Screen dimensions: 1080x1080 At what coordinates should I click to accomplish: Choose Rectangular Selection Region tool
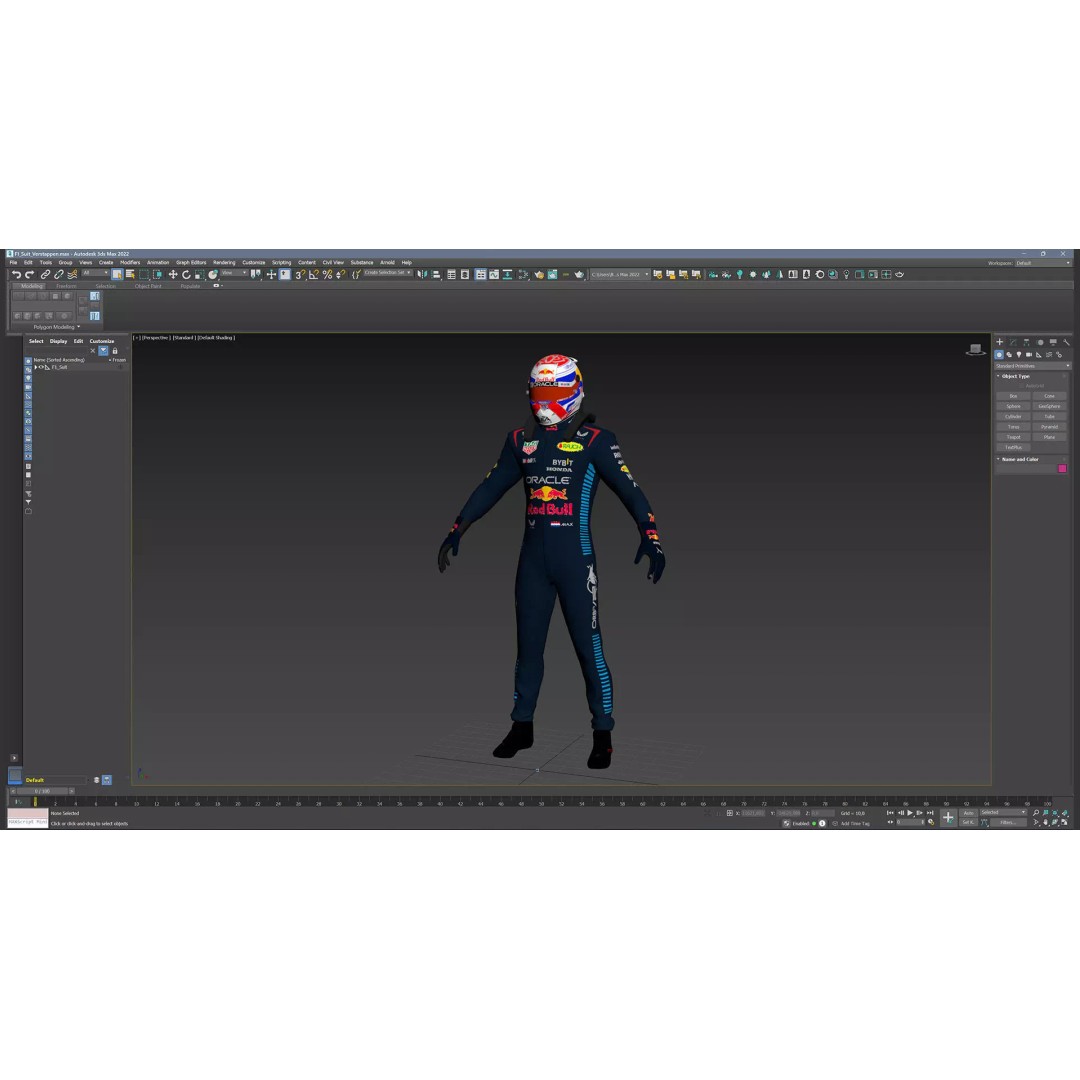pos(144,274)
